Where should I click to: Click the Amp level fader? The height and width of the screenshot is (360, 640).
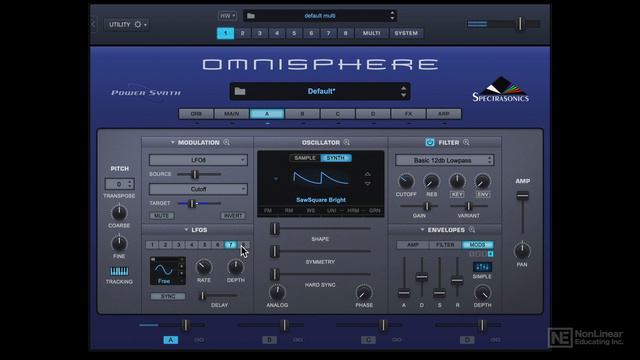click(x=522, y=196)
